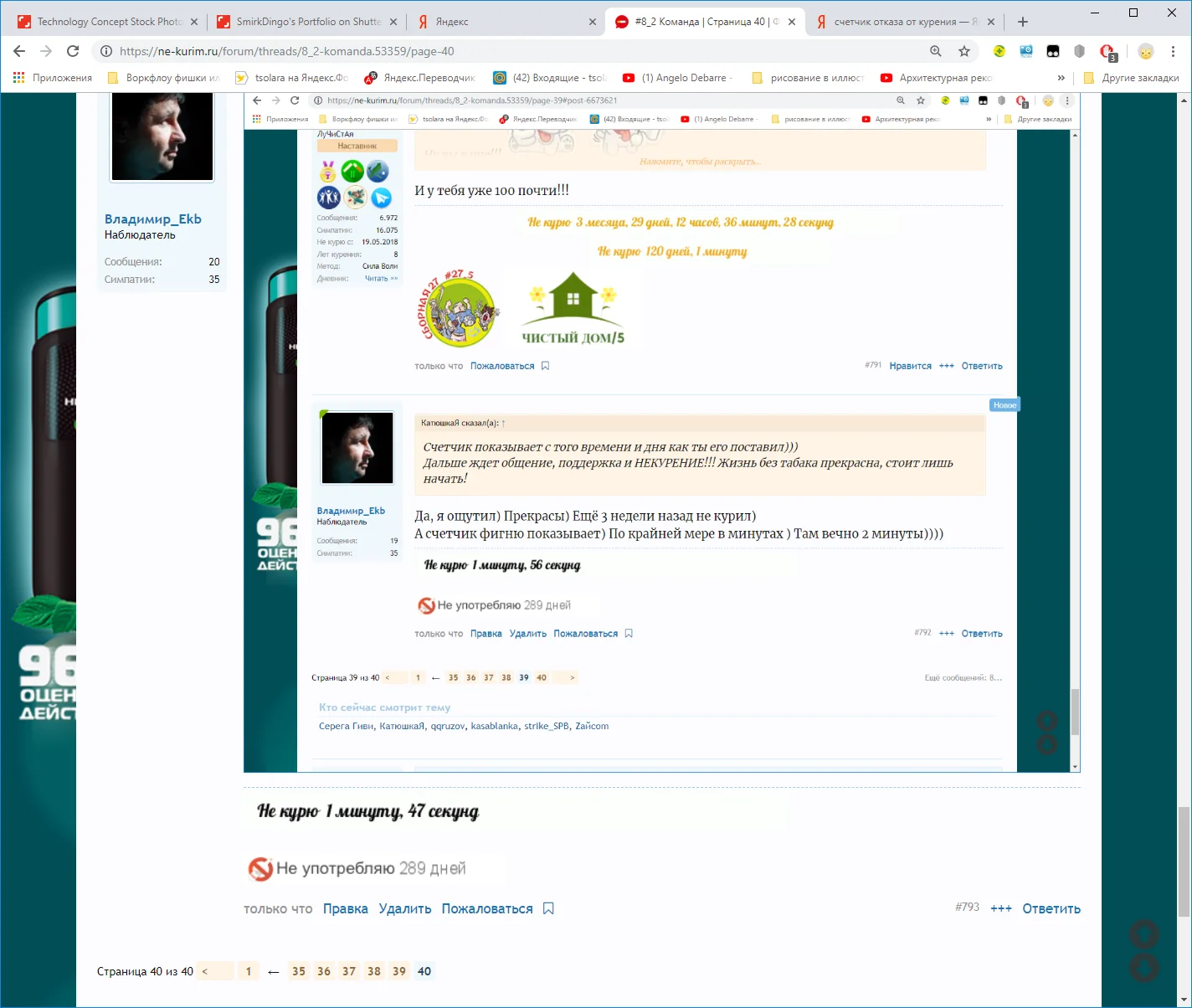Viewport: 1192px width, 1008px height.
Task: Expand the рисование в иллюст bookmark folder
Action: [808, 78]
